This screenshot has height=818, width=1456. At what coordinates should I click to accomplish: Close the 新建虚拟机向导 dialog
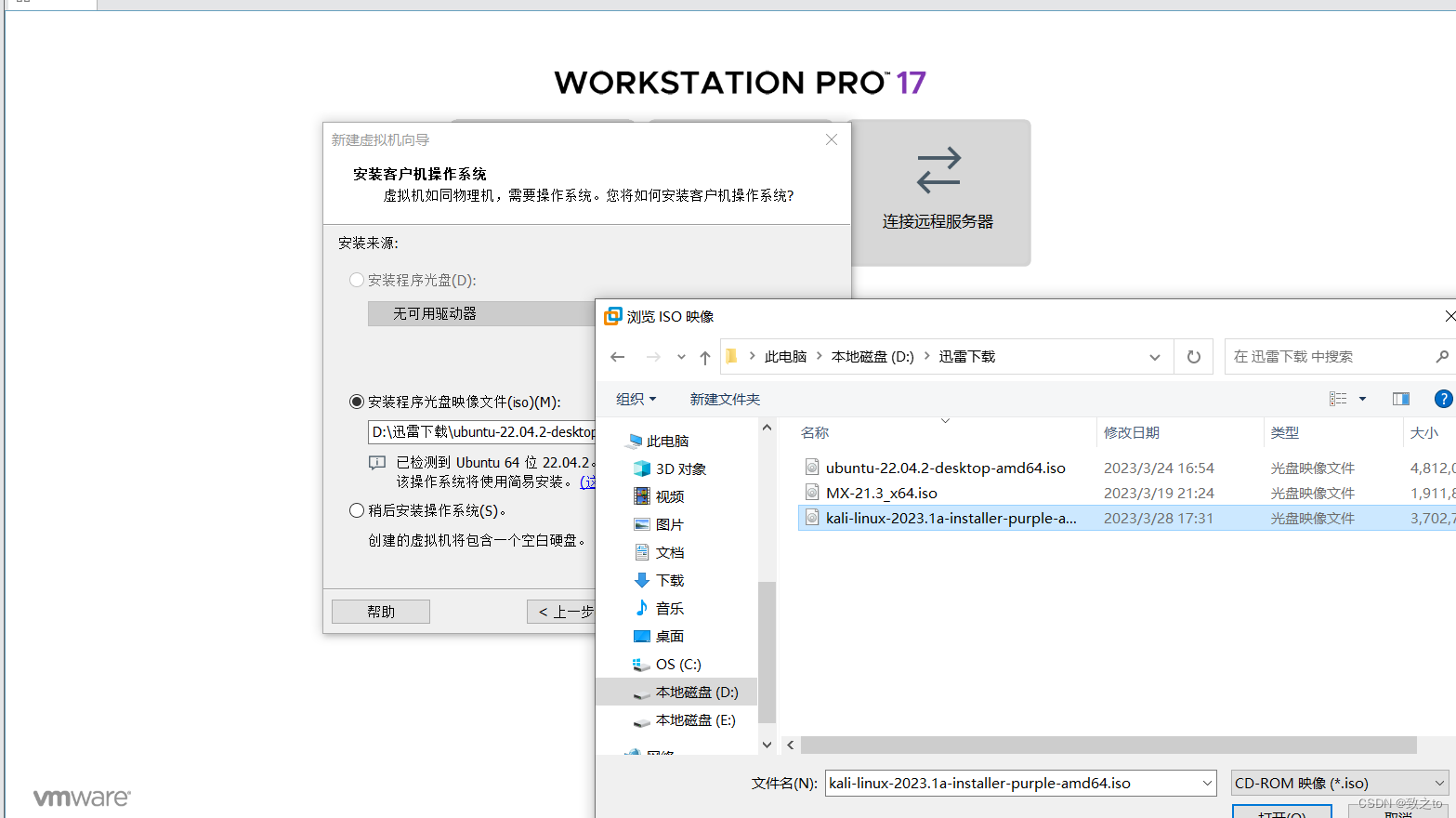coord(832,139)
